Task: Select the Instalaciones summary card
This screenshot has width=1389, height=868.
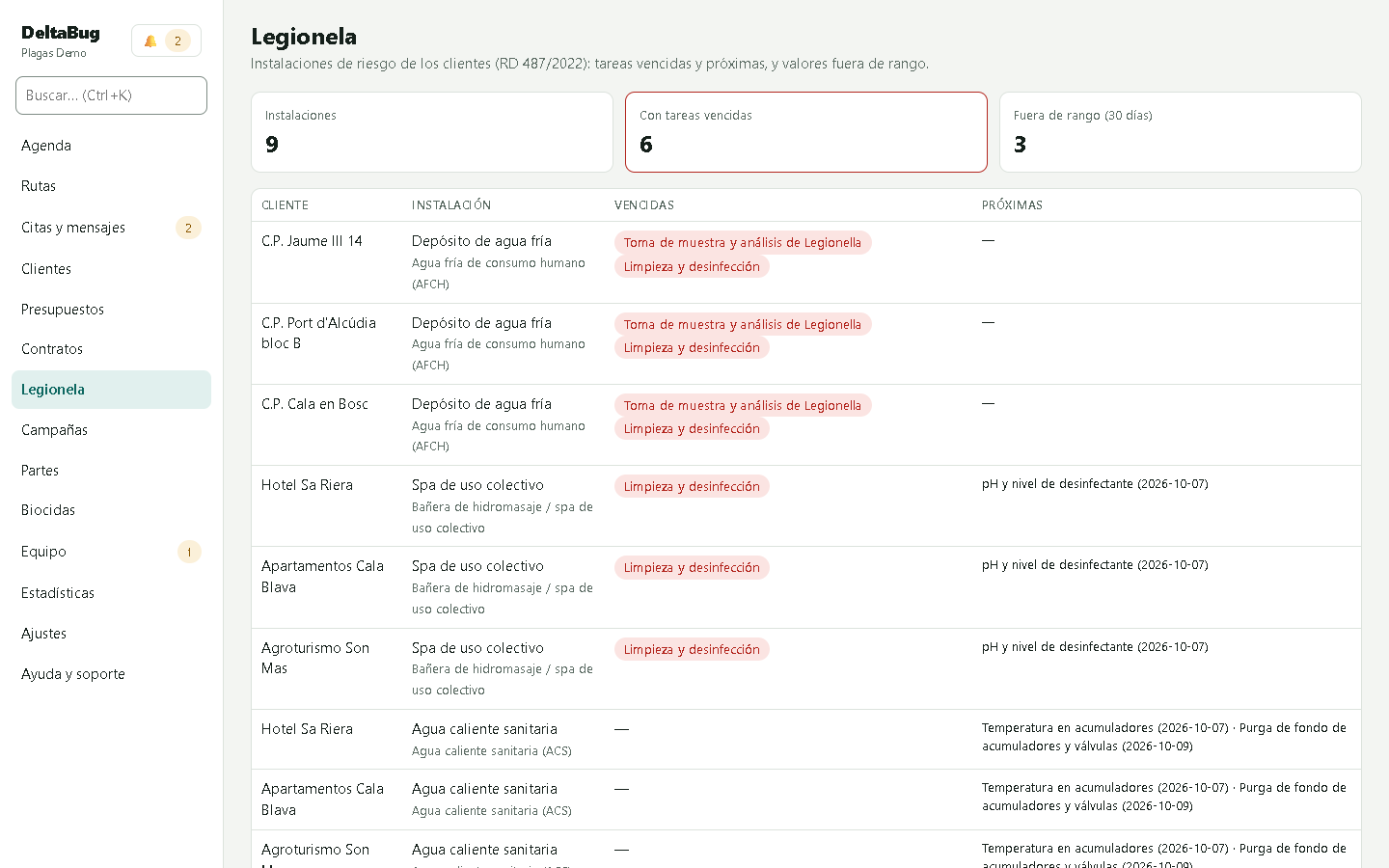Action: 432,132
